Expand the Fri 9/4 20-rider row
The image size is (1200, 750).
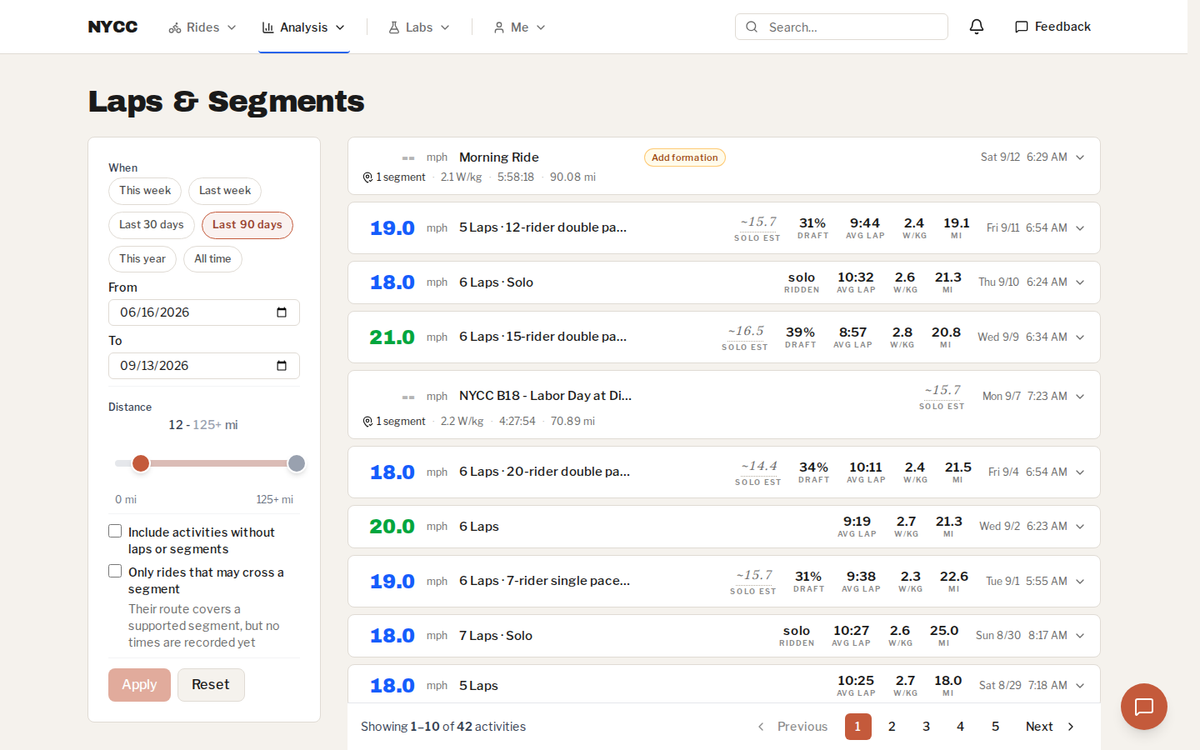click(1080, 472)
